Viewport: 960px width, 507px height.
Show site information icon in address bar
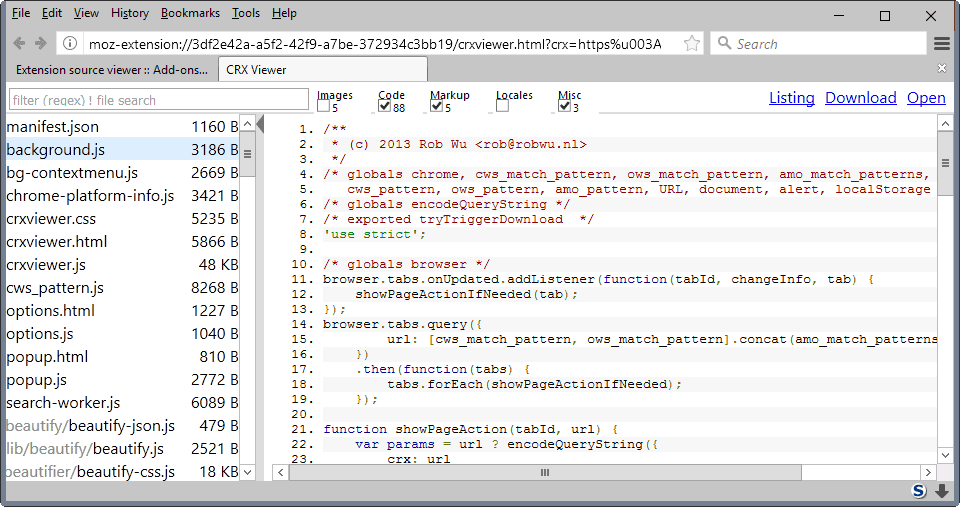[70, 43]
